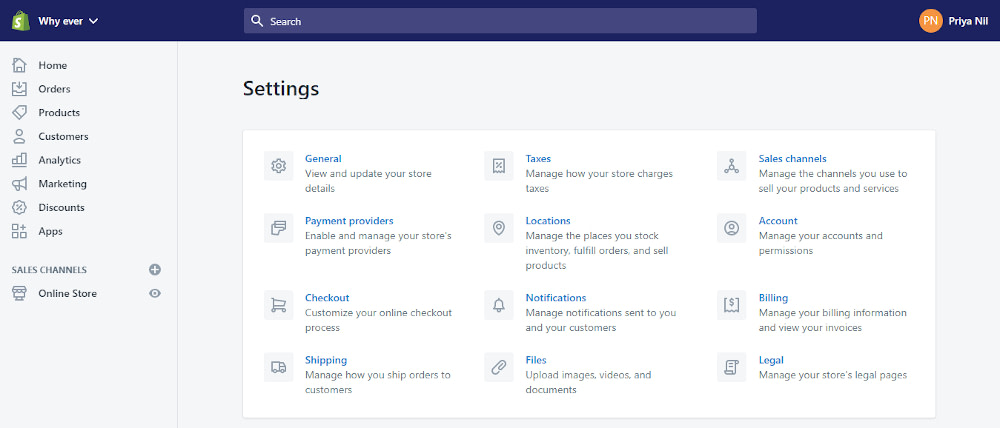Viewport: 1000px width, 428px height.
Task: Go to Orders in sidebar
Action: coord(54,89)
